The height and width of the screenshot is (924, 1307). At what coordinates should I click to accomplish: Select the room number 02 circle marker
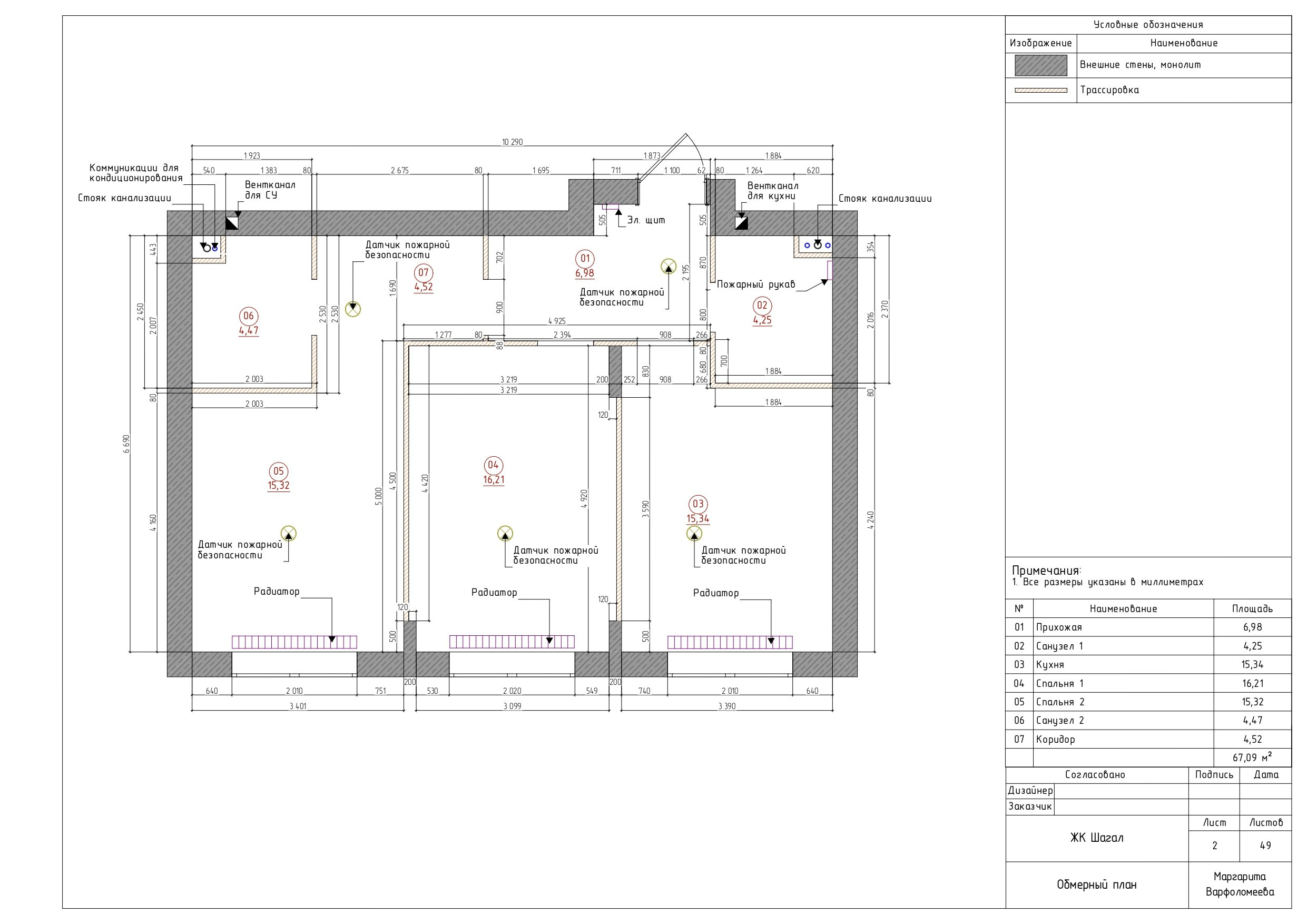[x=762, y=306]
